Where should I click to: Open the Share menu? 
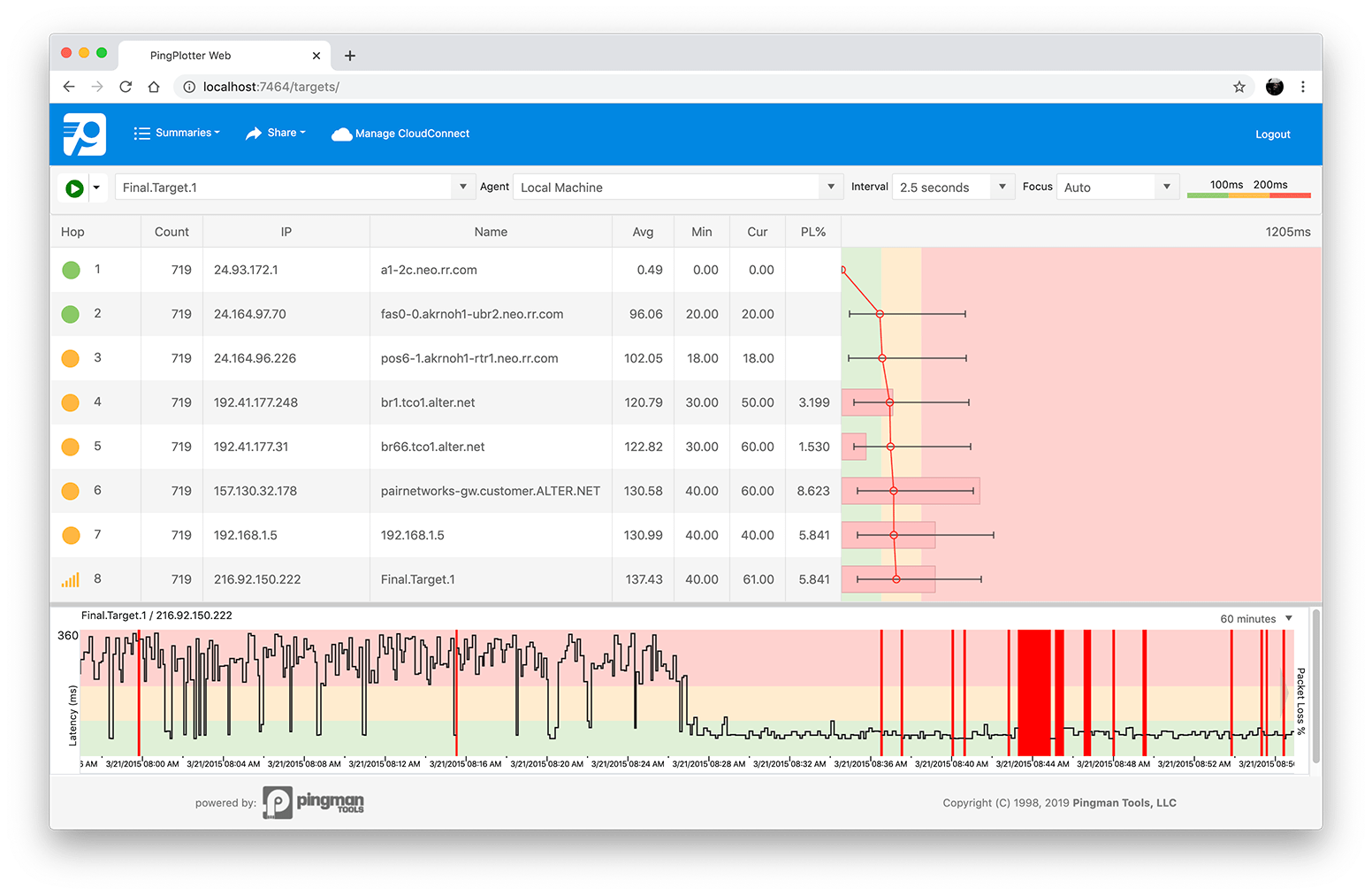(275, 134)
